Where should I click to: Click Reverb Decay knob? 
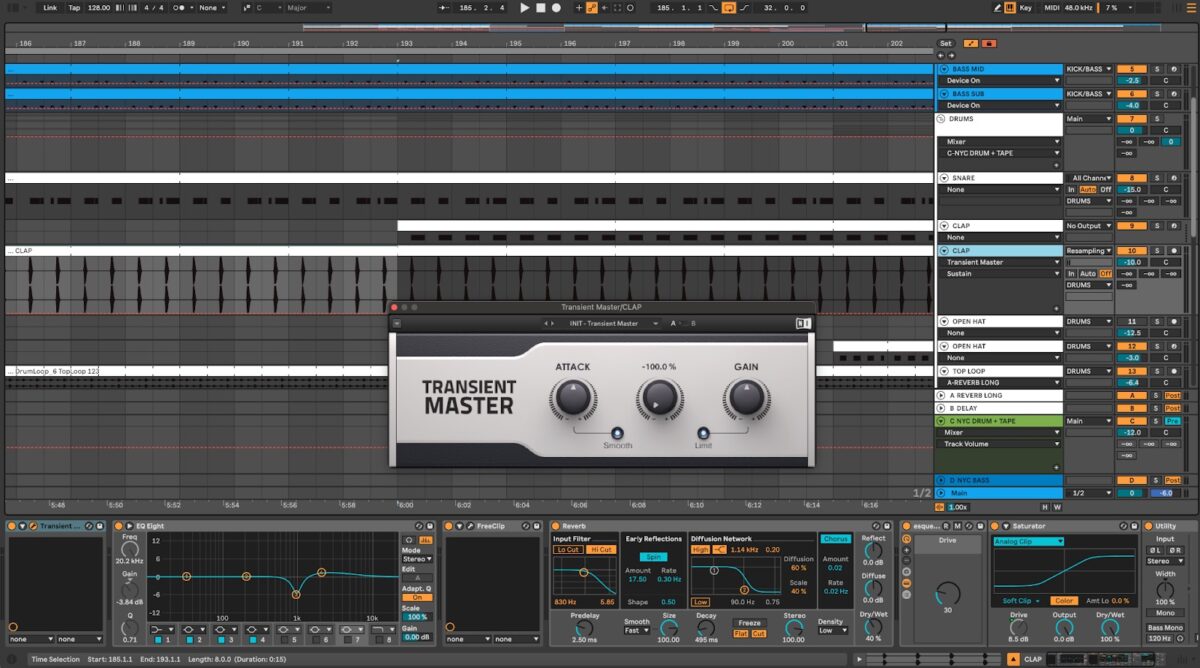click(706, 628)
